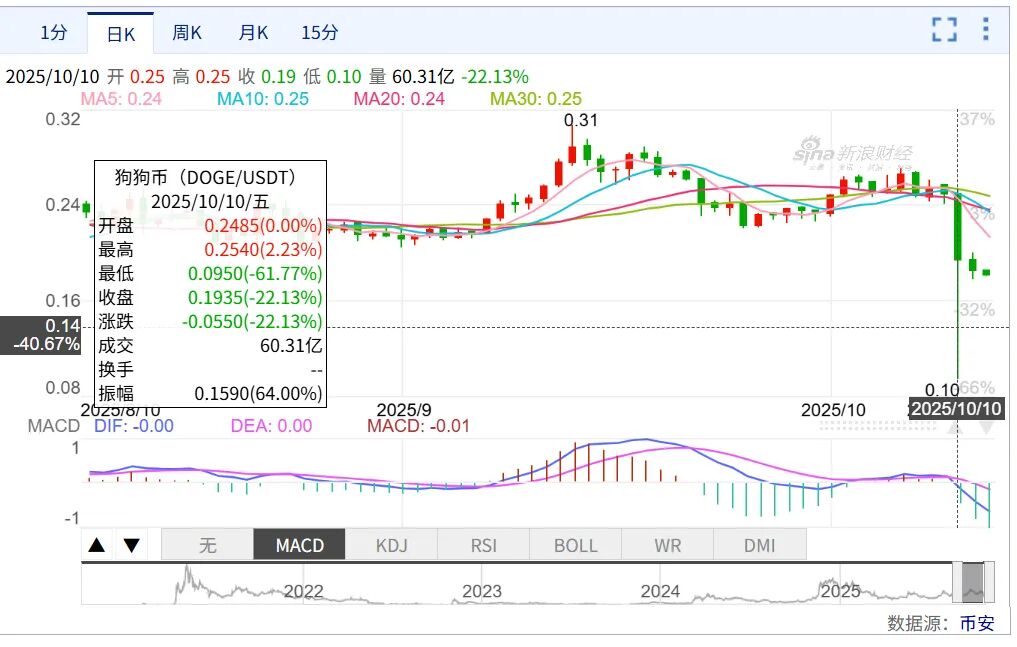Switch to 15分 interval tab

pyautogui.click(x=320, y=33)
